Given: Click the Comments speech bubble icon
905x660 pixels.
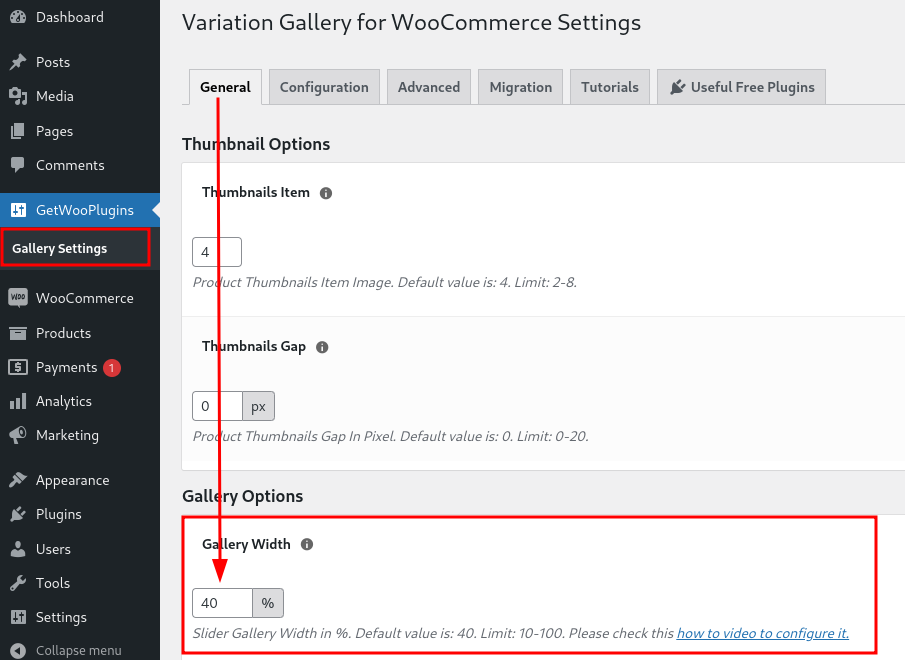Looking at the screenshot, I should (18, 165).
